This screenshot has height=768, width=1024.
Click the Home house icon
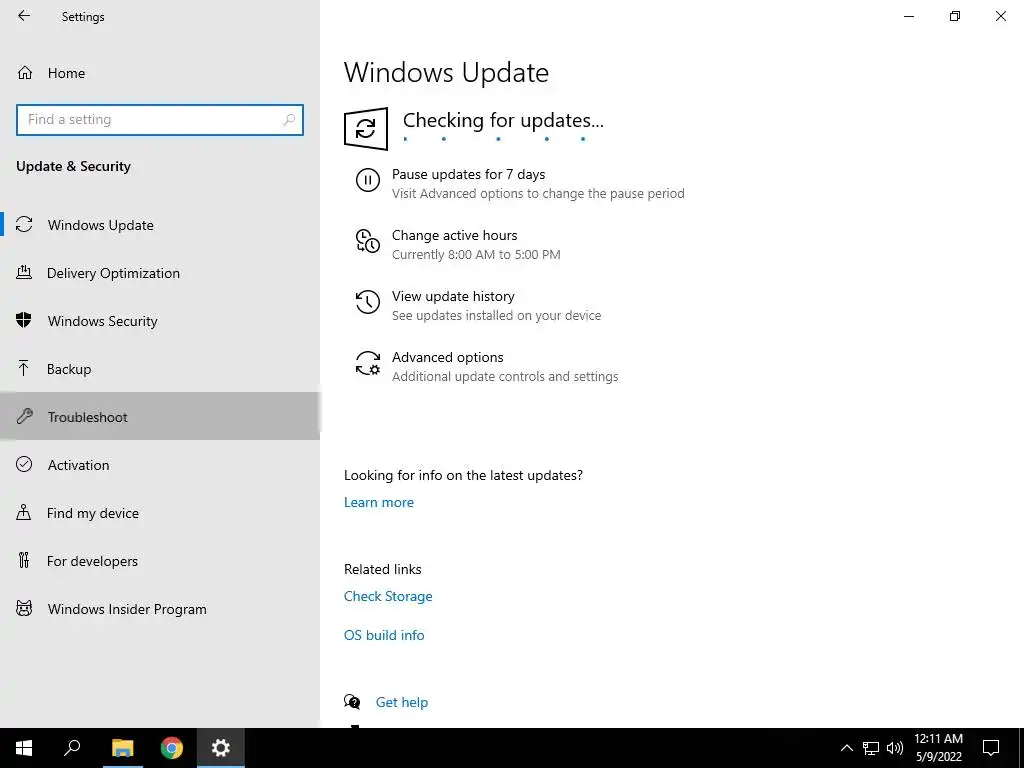pyautogui.click(x=25, y=72)
